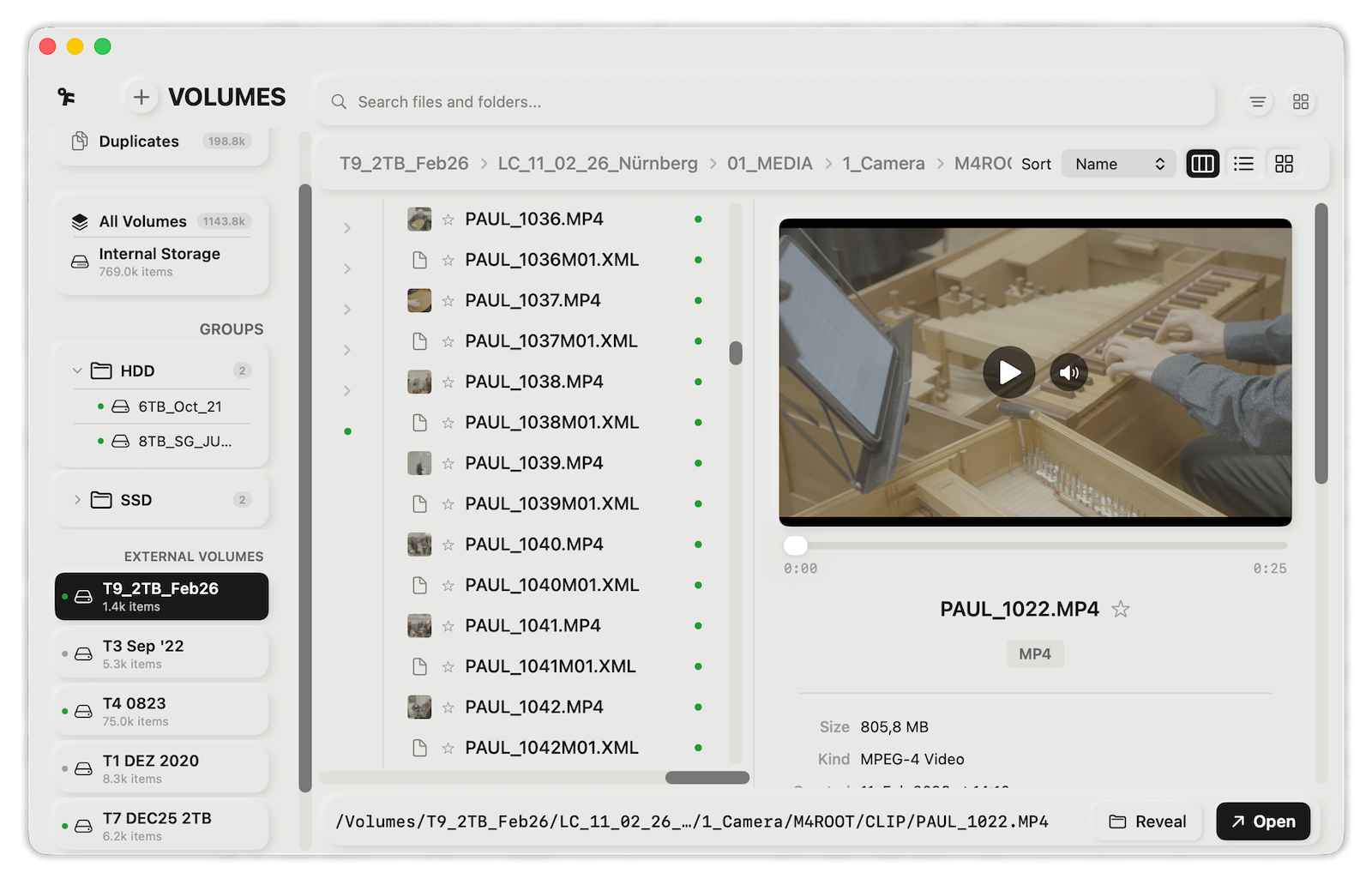This screenshot has width=1372, height=879.
Task: Click the Reveal button
Action: point(1147,821)
